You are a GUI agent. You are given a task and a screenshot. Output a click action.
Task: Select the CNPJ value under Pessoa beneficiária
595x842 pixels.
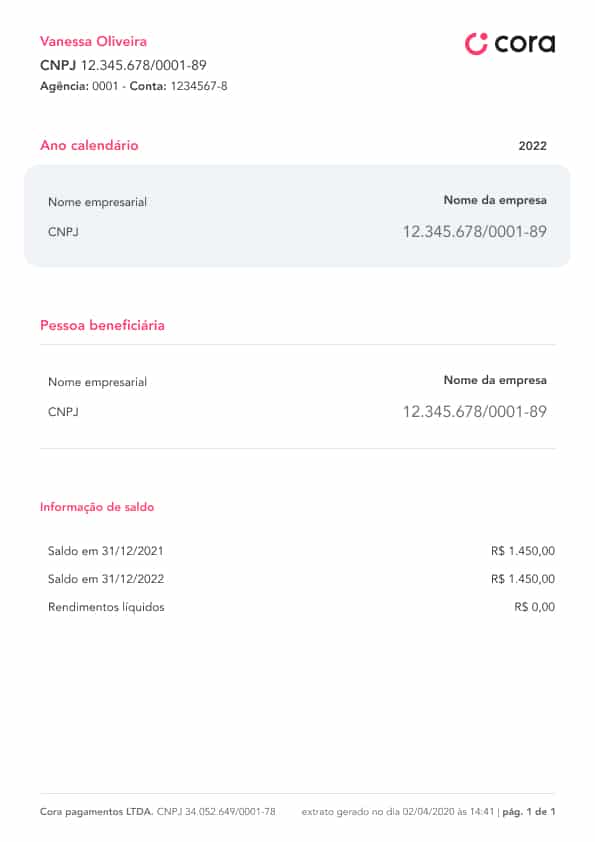click(x=475, y=411)
